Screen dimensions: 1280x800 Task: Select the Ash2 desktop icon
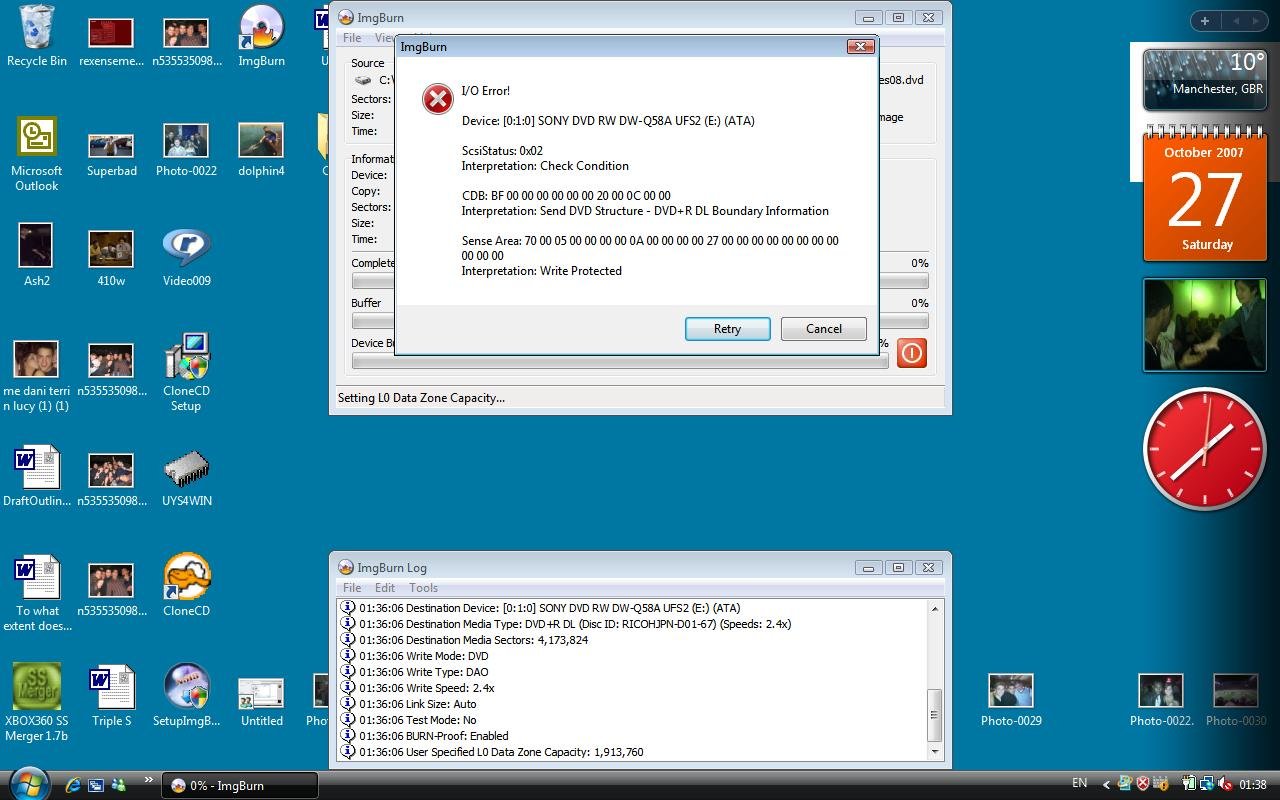(x=37, y=256)
